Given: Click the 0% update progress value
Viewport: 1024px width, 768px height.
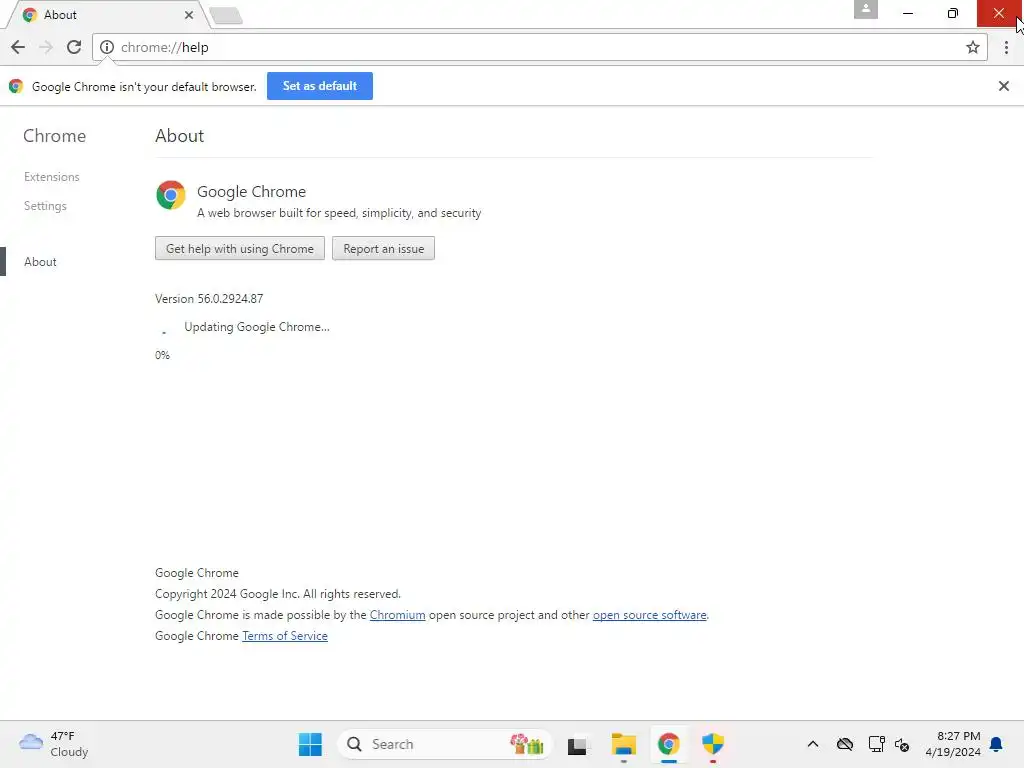Looking at the screenshot, I should point(162,355).
